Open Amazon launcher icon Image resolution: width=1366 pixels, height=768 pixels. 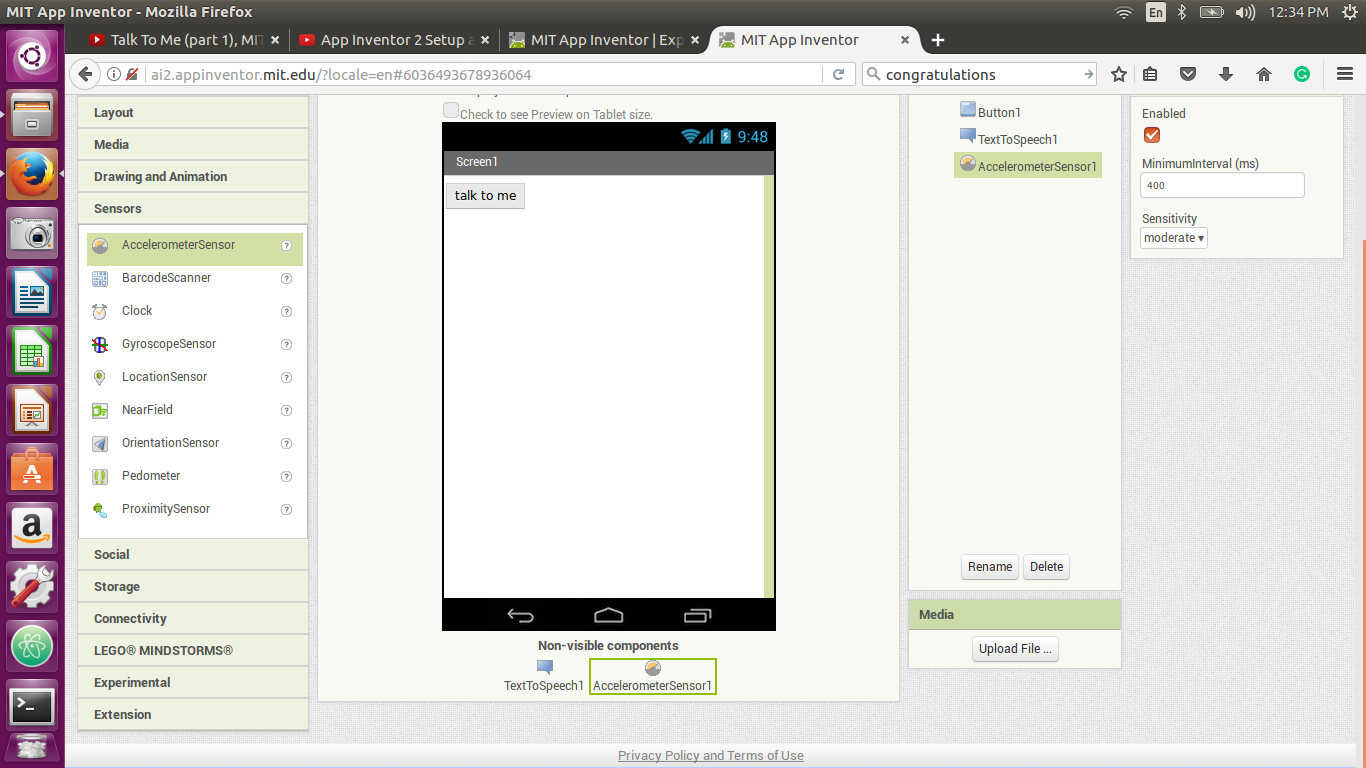(33, 529)
